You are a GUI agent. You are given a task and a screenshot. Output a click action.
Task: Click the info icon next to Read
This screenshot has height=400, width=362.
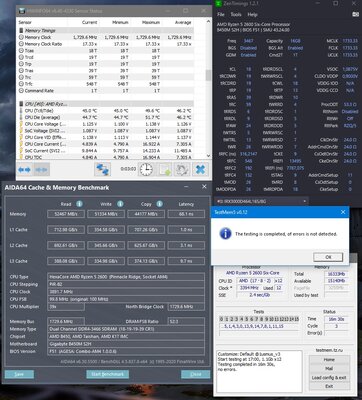(79, 204)
